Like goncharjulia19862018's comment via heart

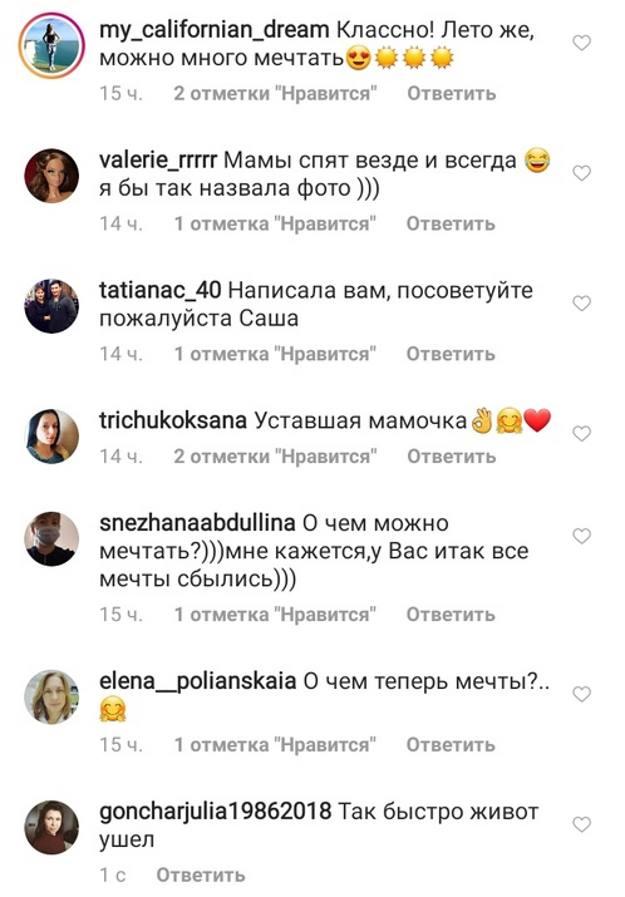click(581, 824)
